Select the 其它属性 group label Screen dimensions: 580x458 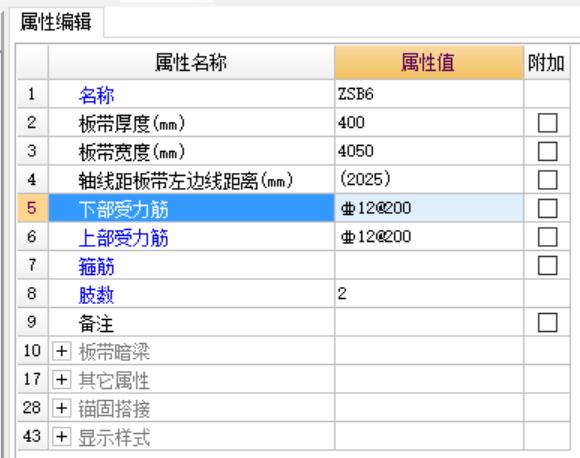coord(114,380)
